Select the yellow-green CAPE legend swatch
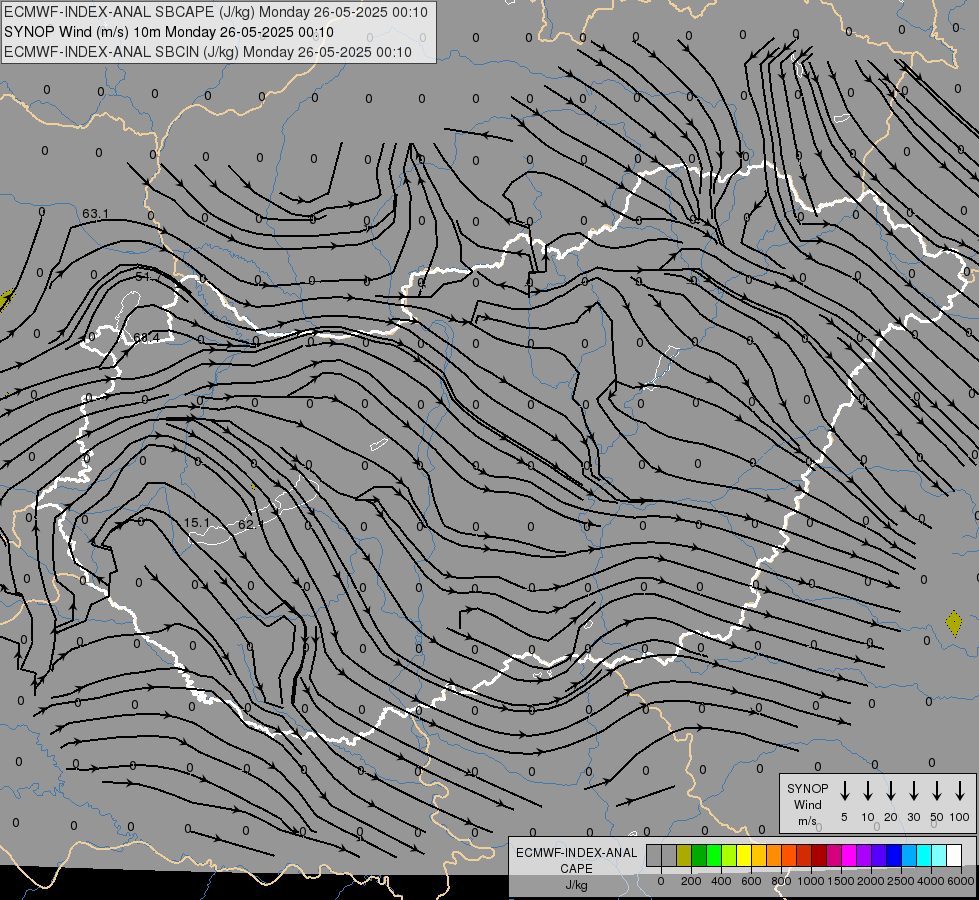Viewport: 979px width, 900px height. tap(729, 855)
